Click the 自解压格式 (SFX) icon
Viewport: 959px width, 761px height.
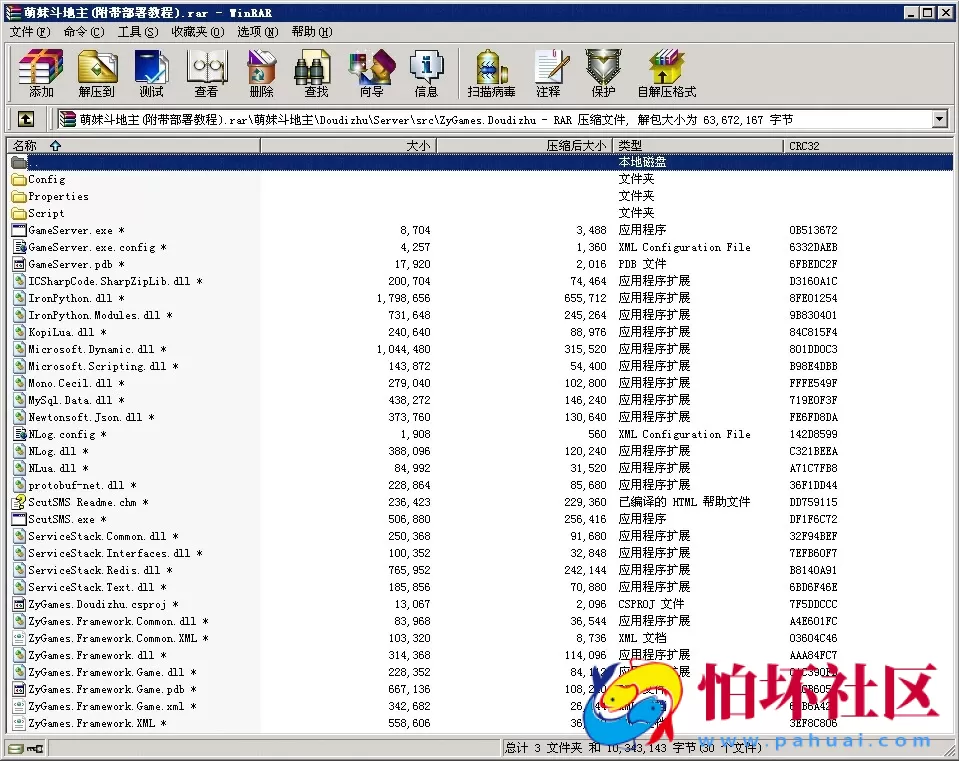click(x=666, y=73)
